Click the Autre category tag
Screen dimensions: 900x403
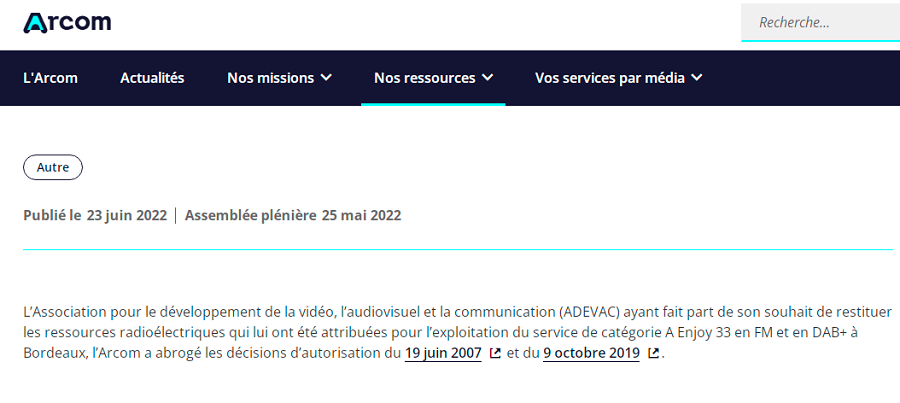[53, 167]
